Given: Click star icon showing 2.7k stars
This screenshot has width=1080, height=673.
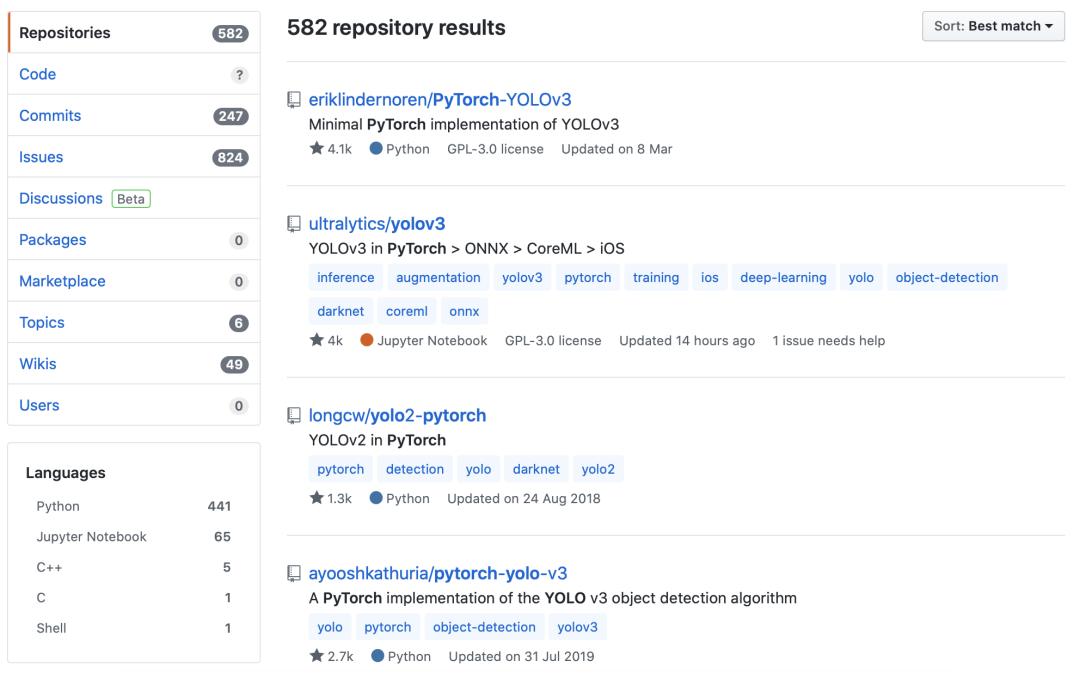Looking at the screenshot, I should 317,656.
